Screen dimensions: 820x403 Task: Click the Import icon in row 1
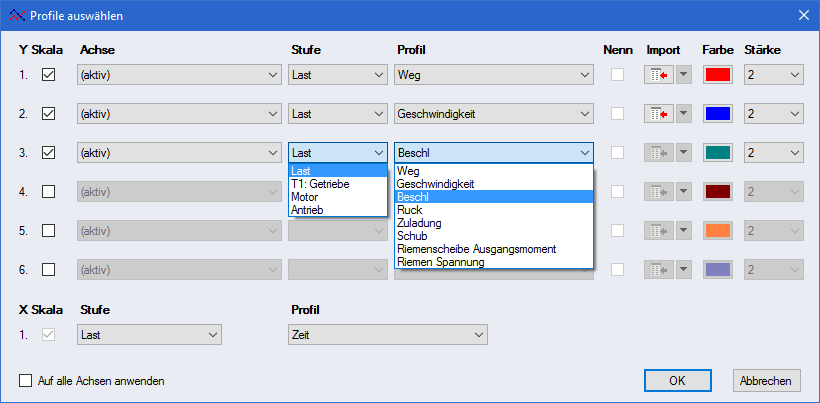[x=659, y=75]
